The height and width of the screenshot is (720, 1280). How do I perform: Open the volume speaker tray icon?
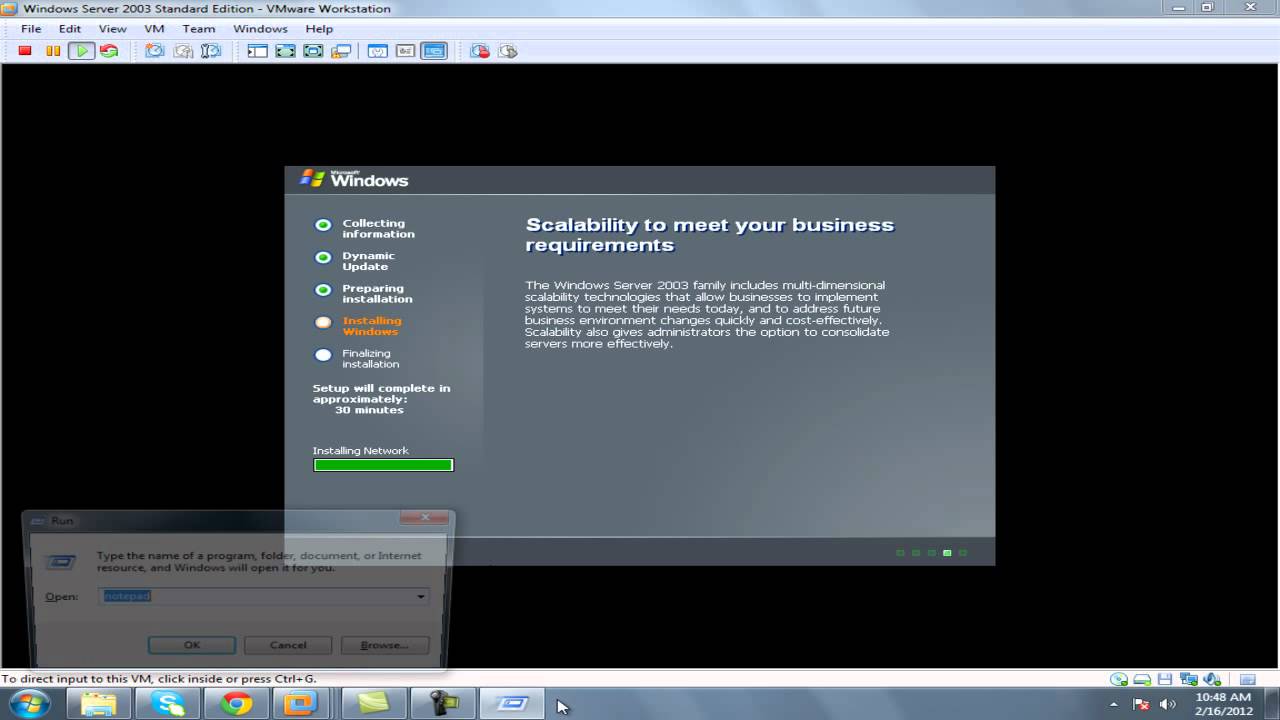[x=1167, y=704]
